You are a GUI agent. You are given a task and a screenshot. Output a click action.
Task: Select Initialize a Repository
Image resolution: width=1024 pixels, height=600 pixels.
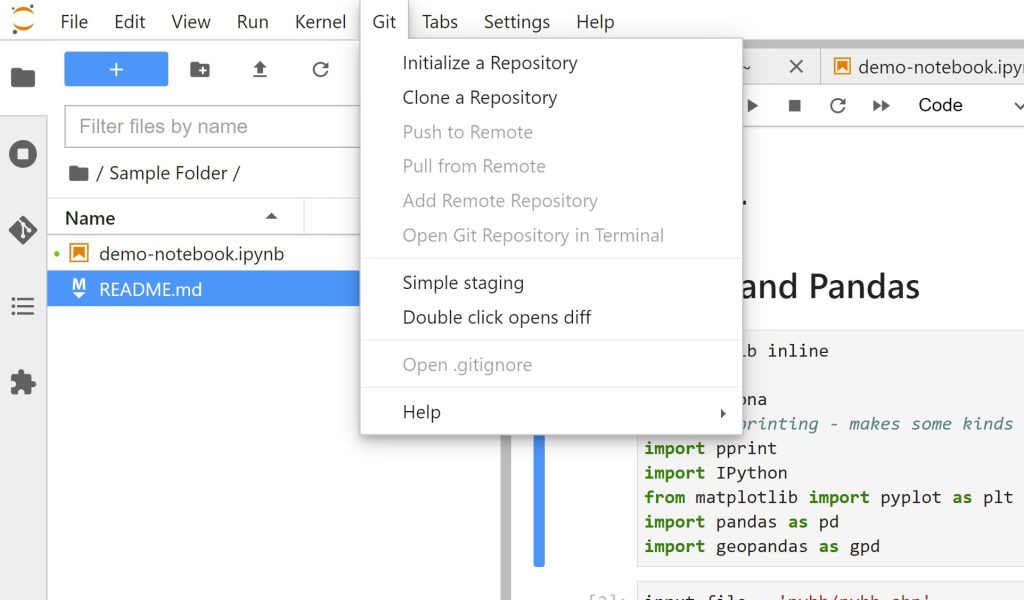pos(489,62)
